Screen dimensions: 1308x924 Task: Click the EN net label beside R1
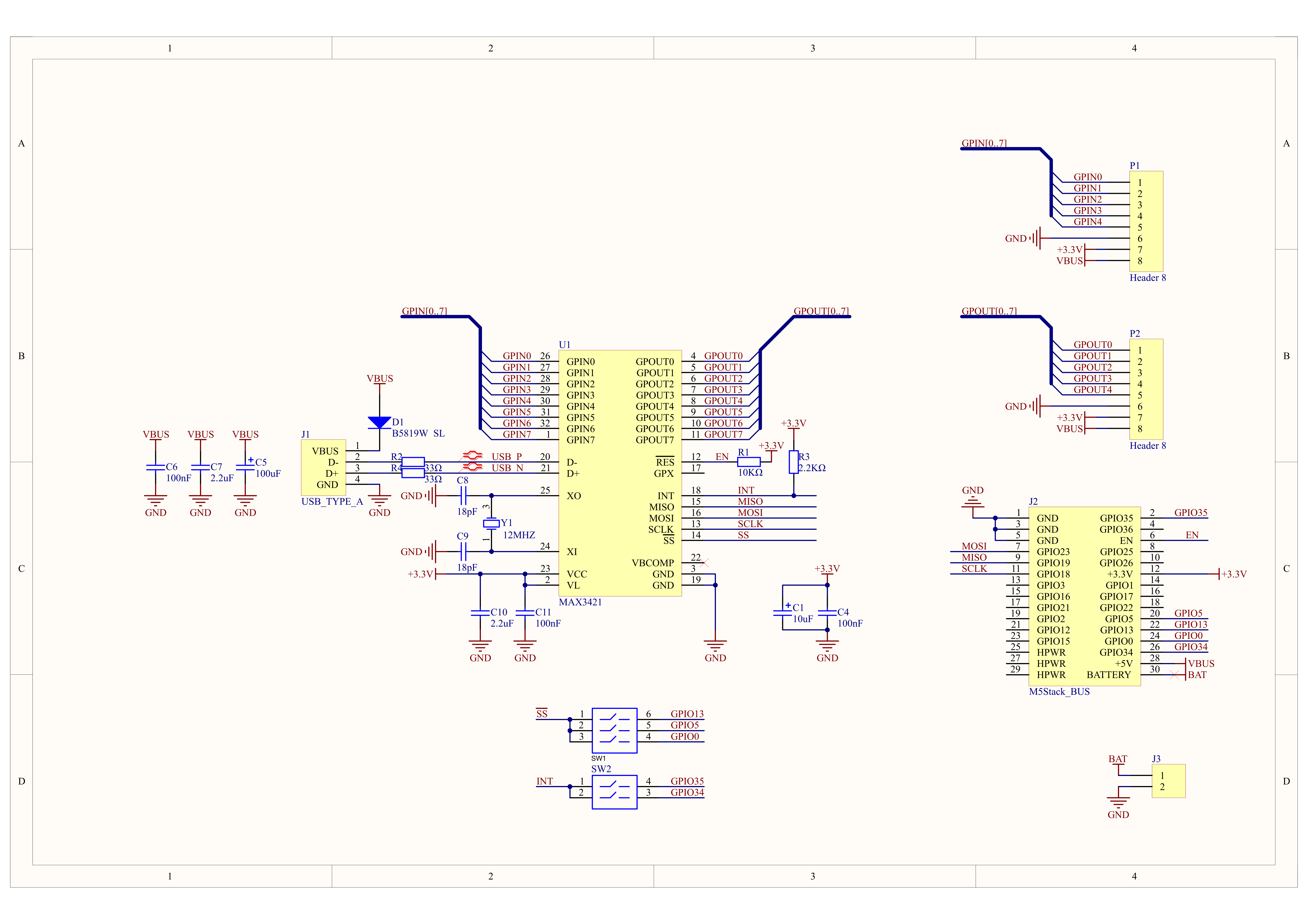[722, 456]
